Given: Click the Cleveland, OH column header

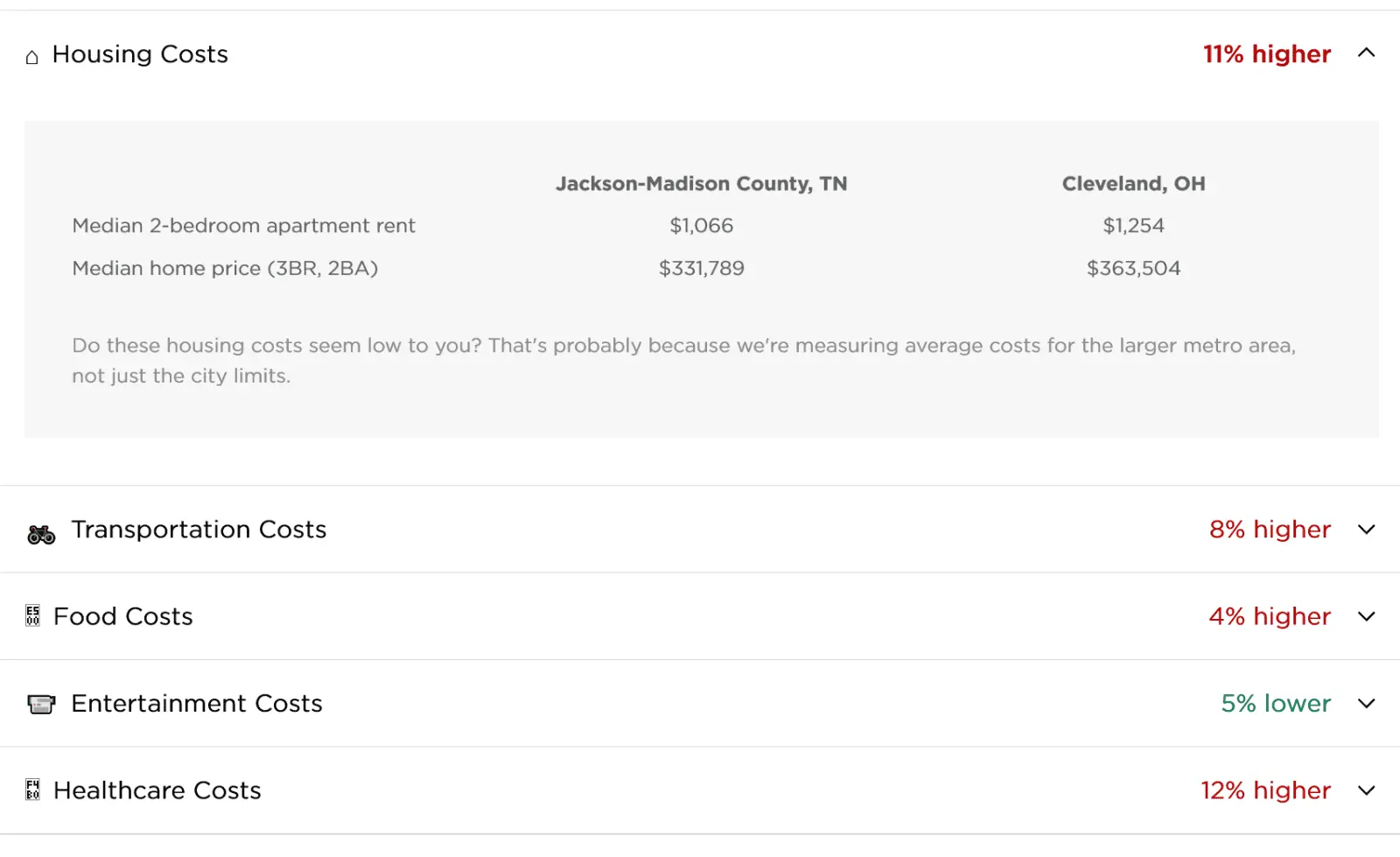Looking at the screenshot, I should 1133,184.
